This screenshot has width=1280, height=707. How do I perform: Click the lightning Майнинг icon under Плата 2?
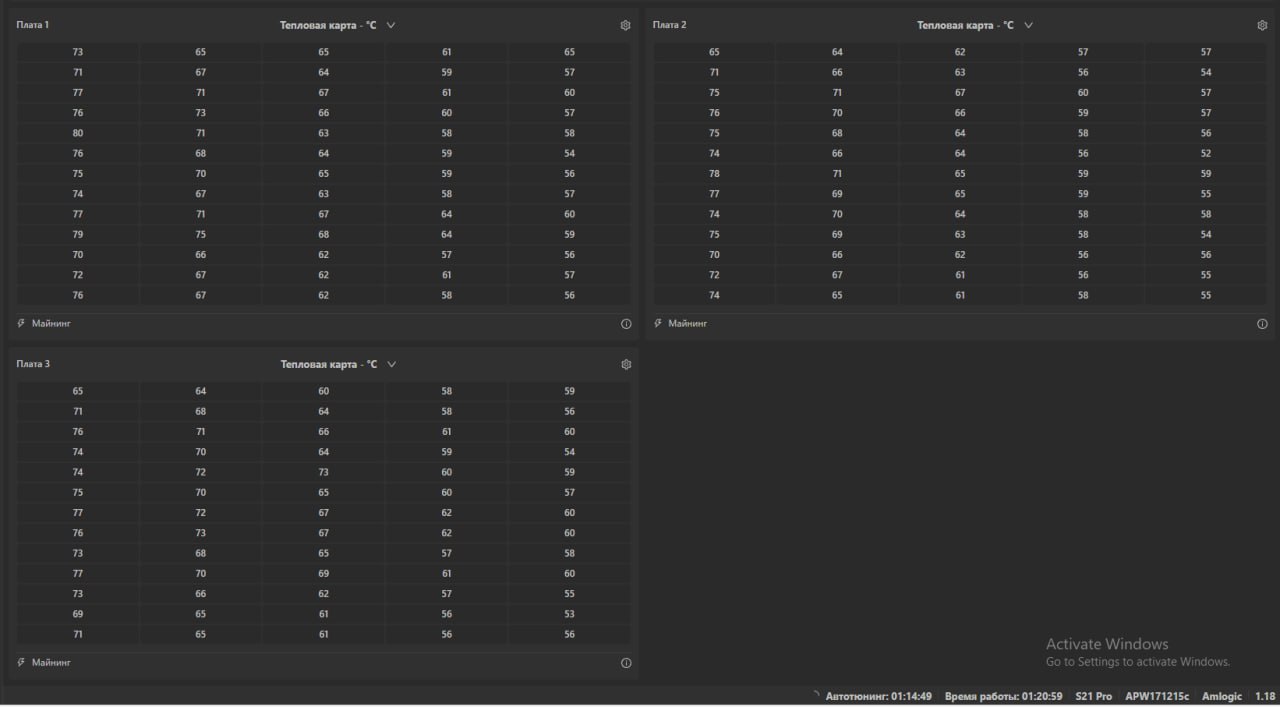(x=658, y=324)
